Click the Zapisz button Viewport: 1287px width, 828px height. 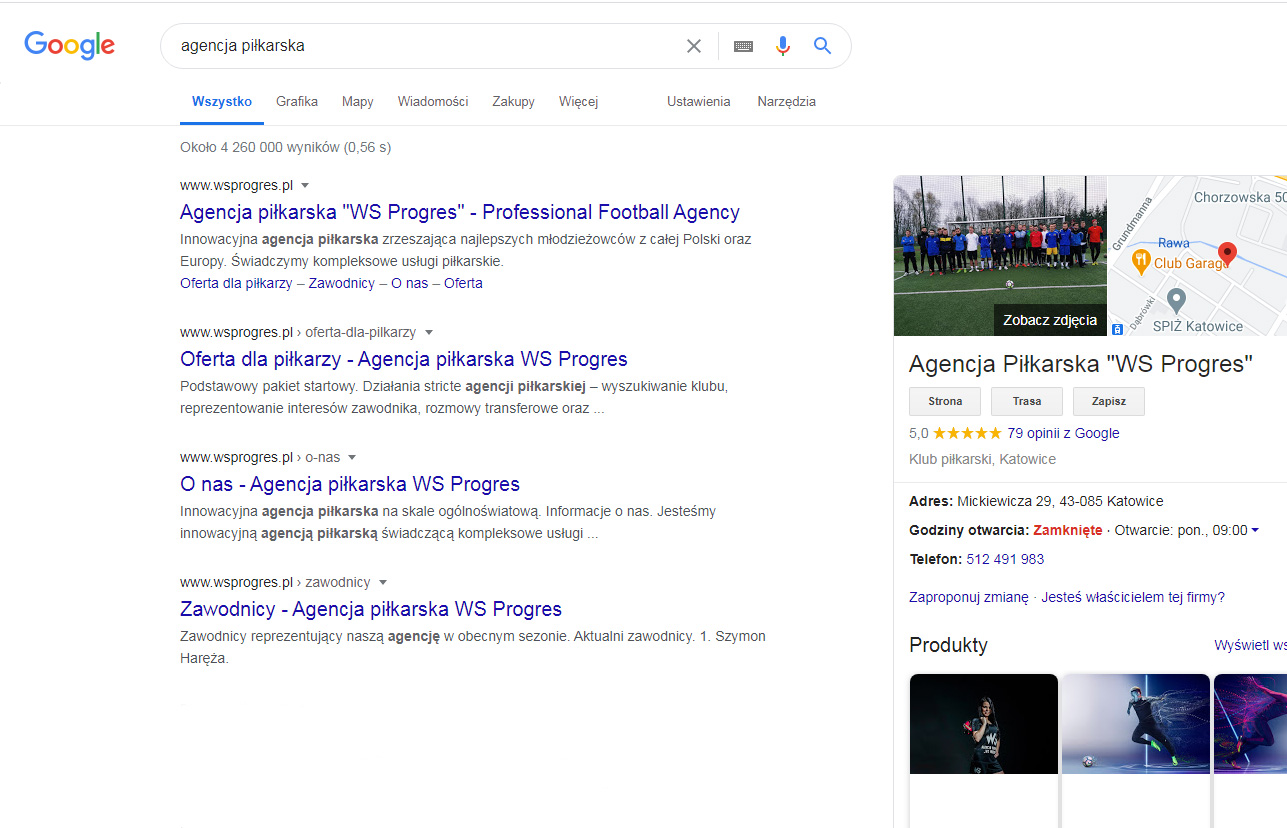[1109, 401]
